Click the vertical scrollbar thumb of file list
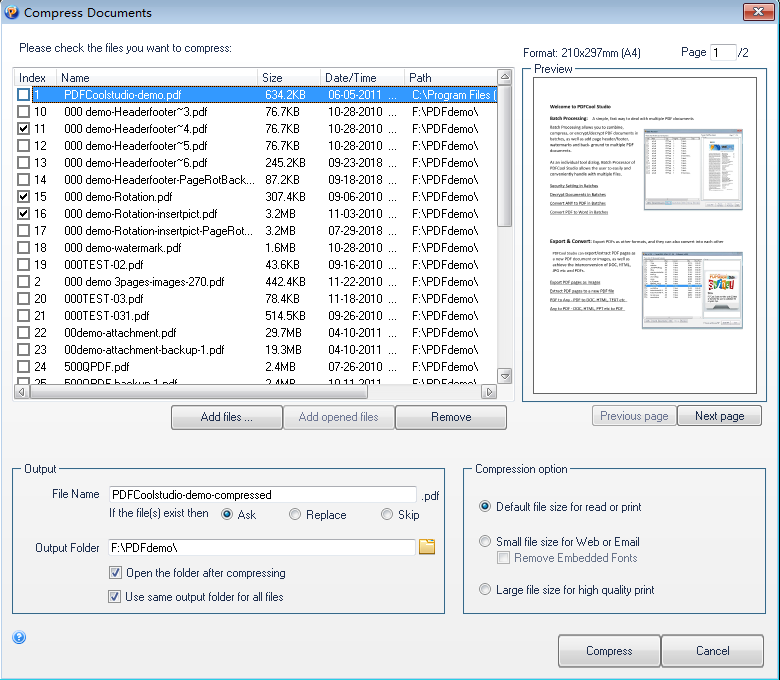 (504, 156)
